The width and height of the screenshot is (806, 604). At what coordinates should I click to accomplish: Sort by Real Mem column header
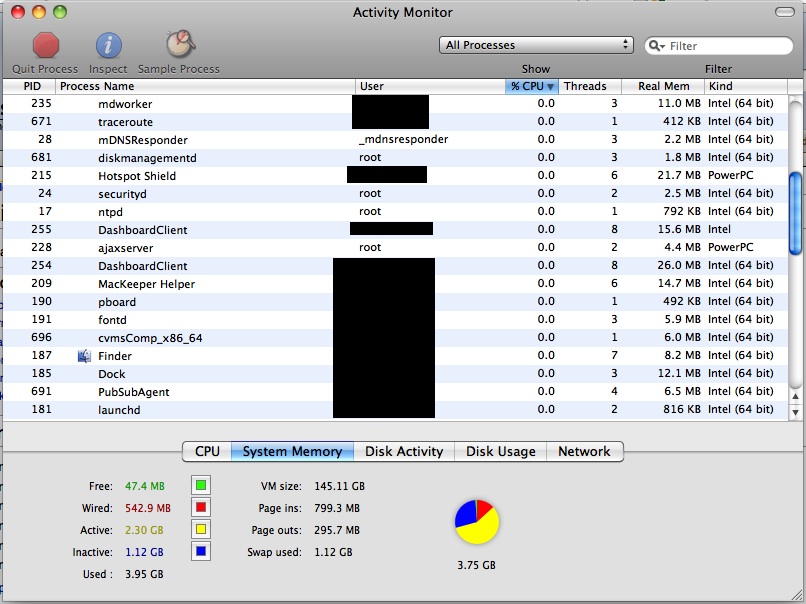click(x=663, y=86)
